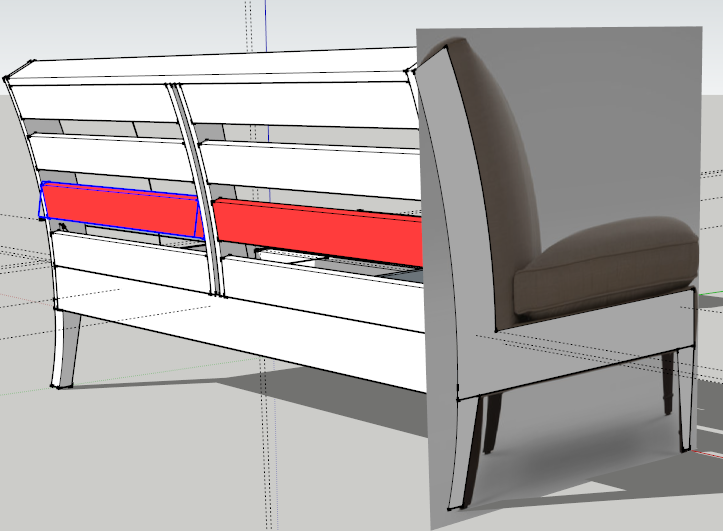
Task: Select the curved frame leg at bottom-left
Action: pos(64,349)
